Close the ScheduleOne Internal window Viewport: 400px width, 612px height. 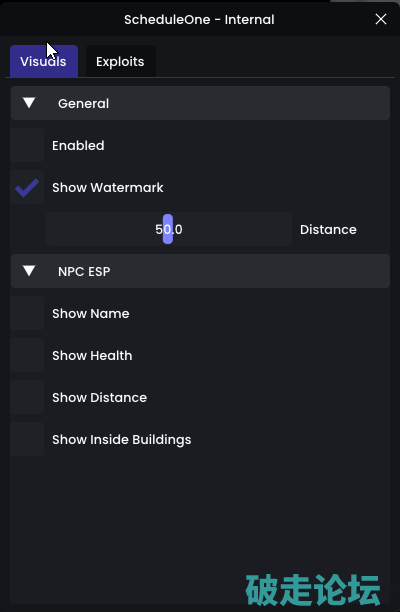pos(380,19)
